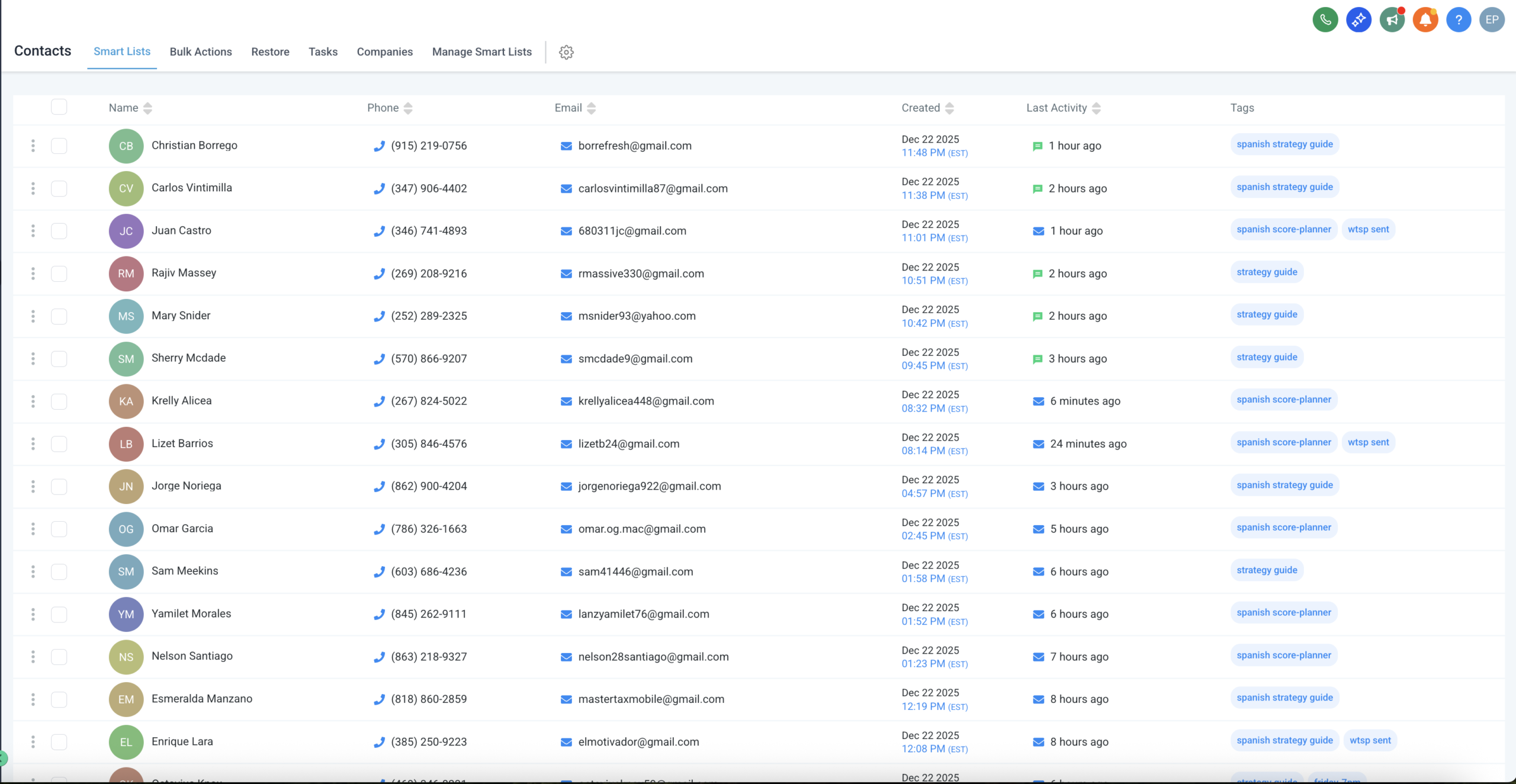Select the checkbox beside Mary Snider
Screen dimensions: 1516x784
(59, 316)
